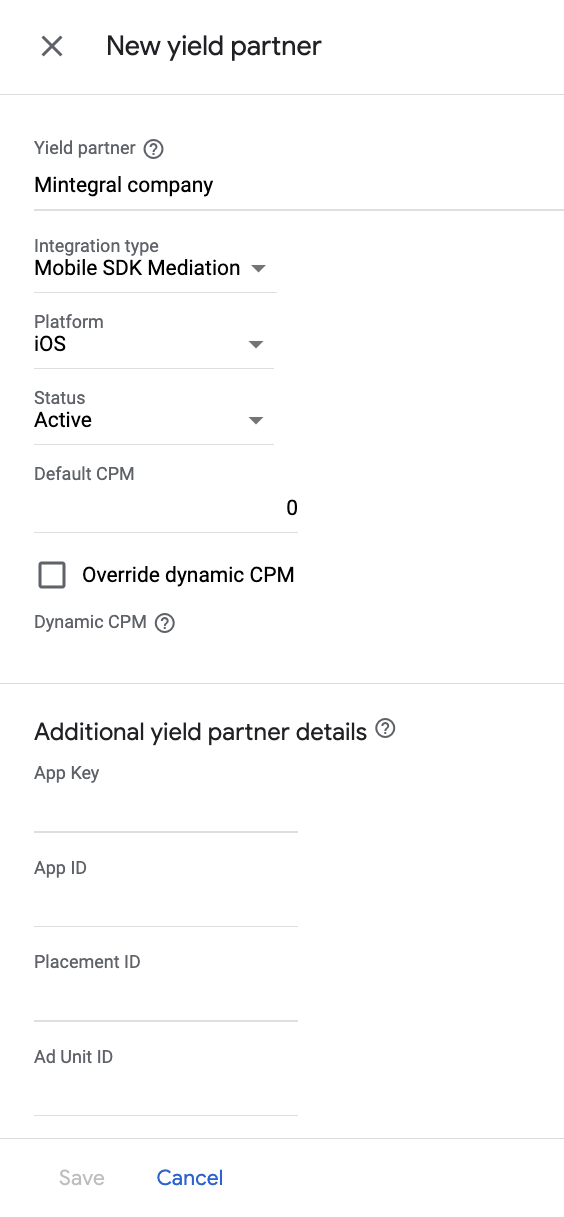Cancel the new yield partner form
This screenshot has height=1217, width=564.
(x=190, y=1178)
